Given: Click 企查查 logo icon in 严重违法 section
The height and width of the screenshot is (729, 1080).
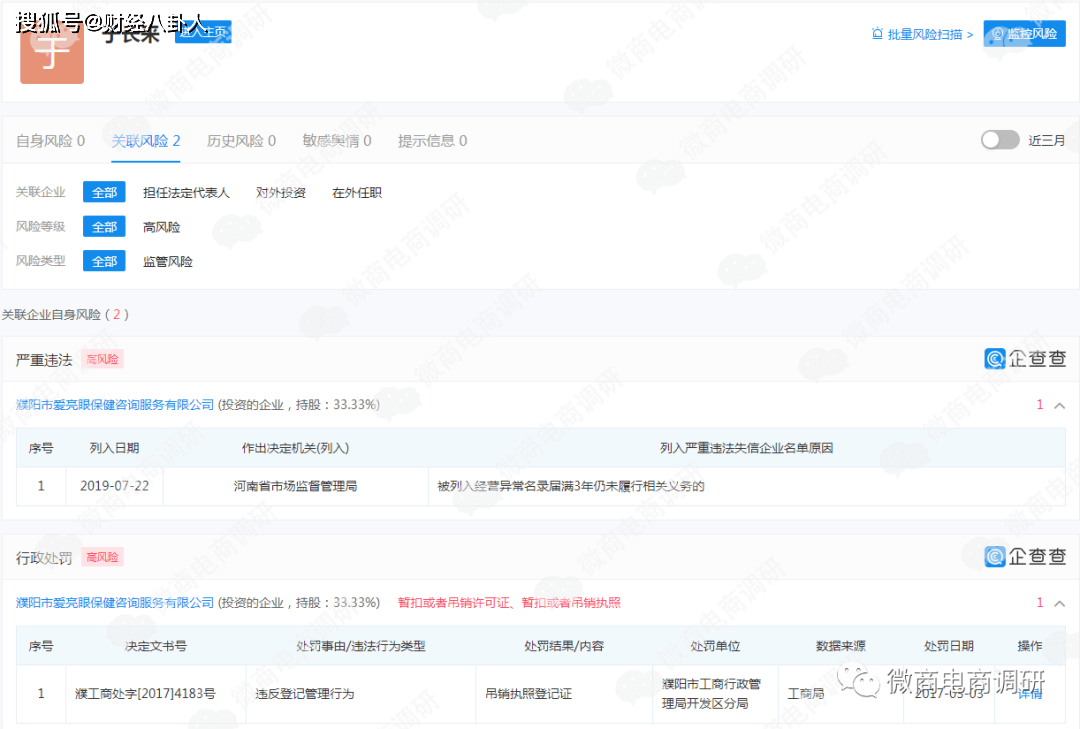Looking at the screenshot, I should (x=995, y=359).
